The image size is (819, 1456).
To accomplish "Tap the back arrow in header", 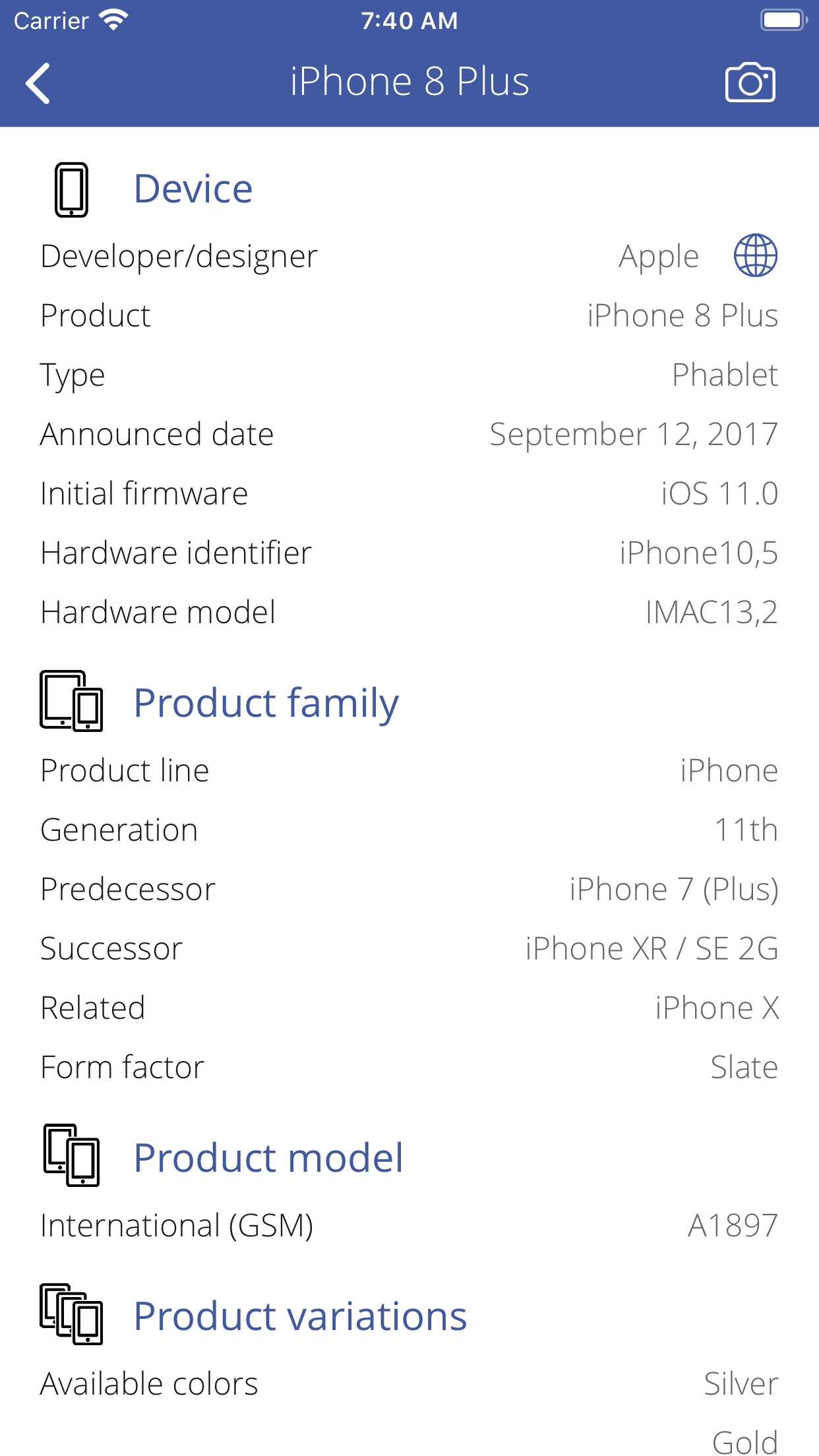I will click(38, 84).
